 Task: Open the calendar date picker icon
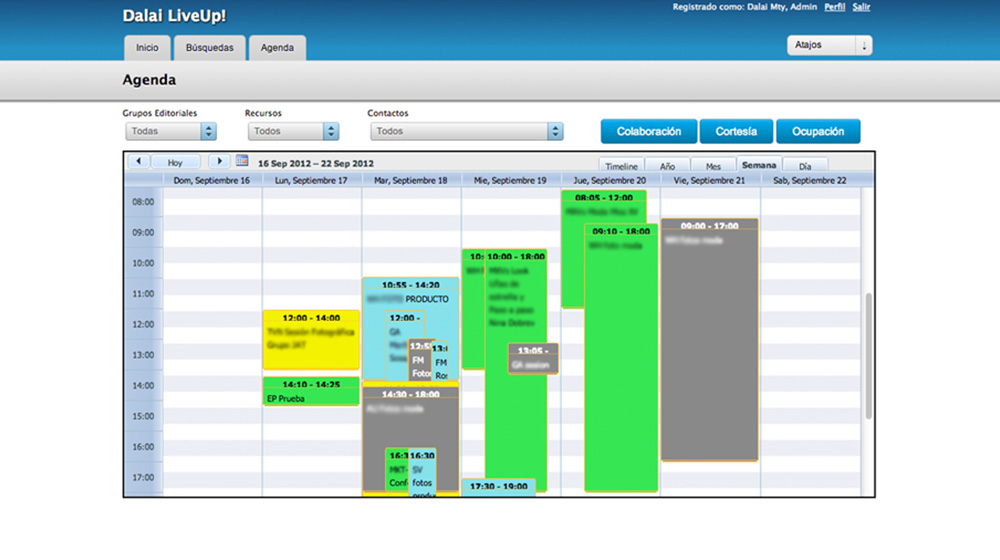coord(242,161)
